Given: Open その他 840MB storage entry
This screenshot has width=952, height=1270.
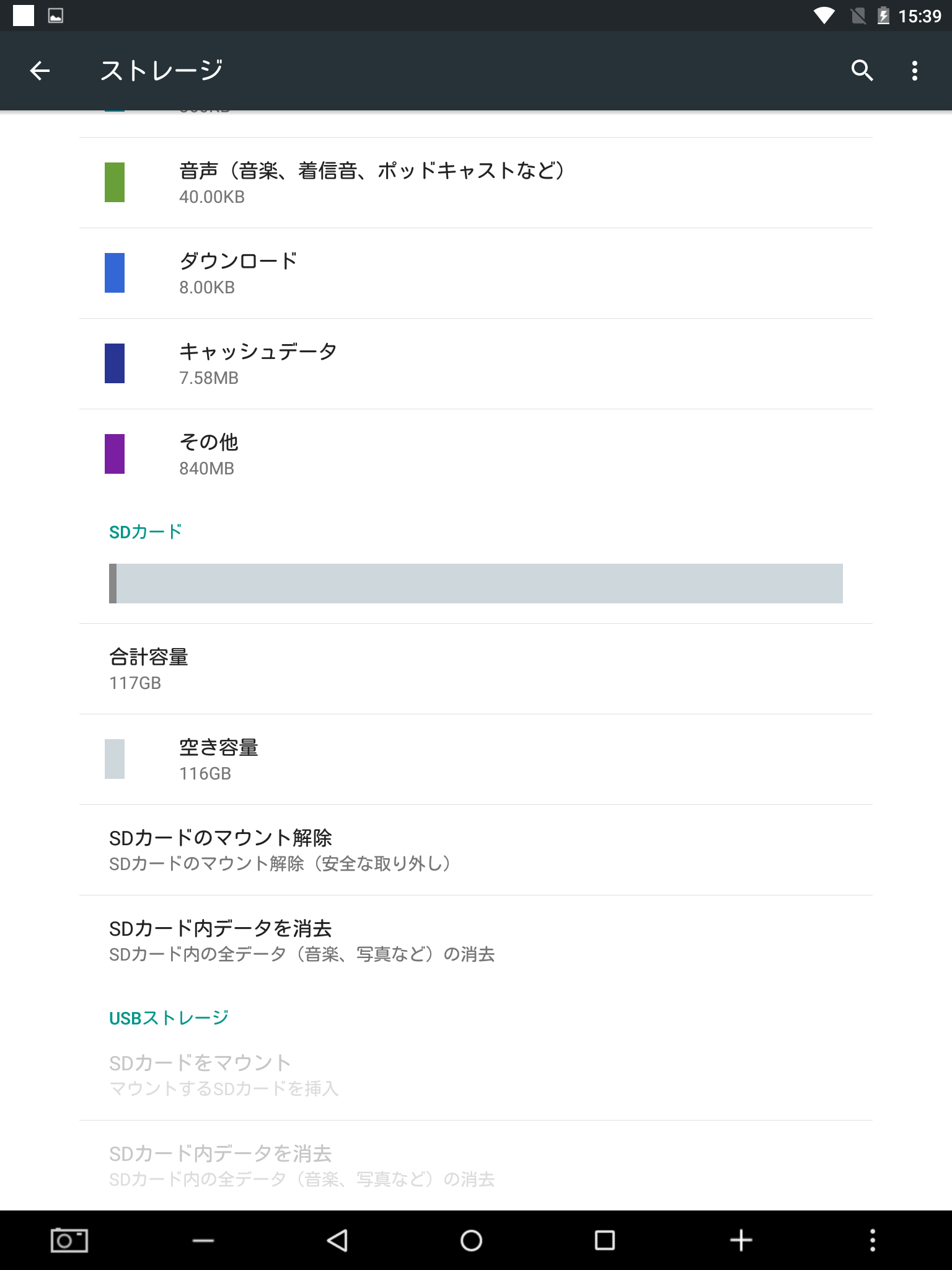Looking at the screenshot, I should pos(476,455).
